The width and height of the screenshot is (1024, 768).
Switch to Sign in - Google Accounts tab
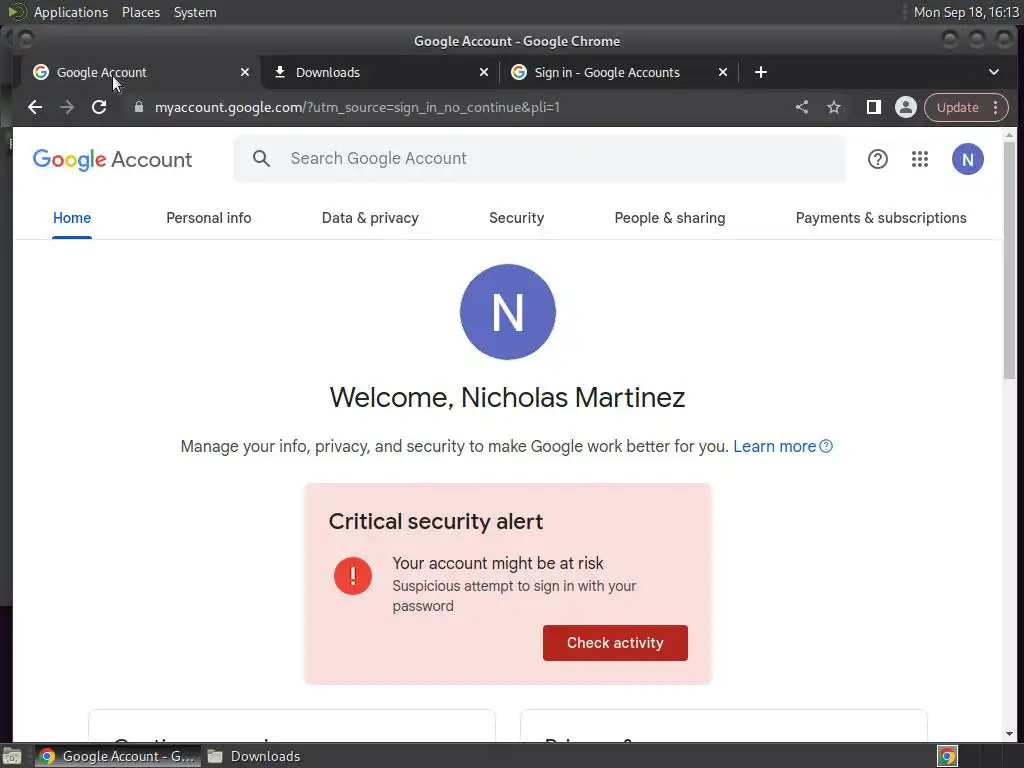click(619, 72)
